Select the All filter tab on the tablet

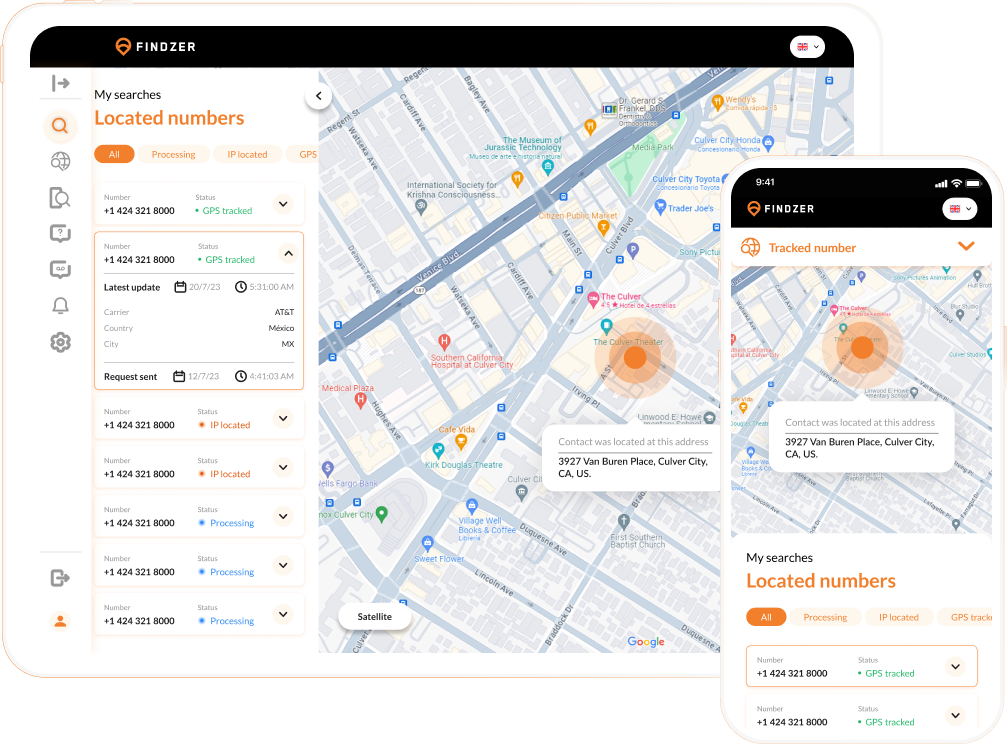pyautogui.click(x=114, y=154)
